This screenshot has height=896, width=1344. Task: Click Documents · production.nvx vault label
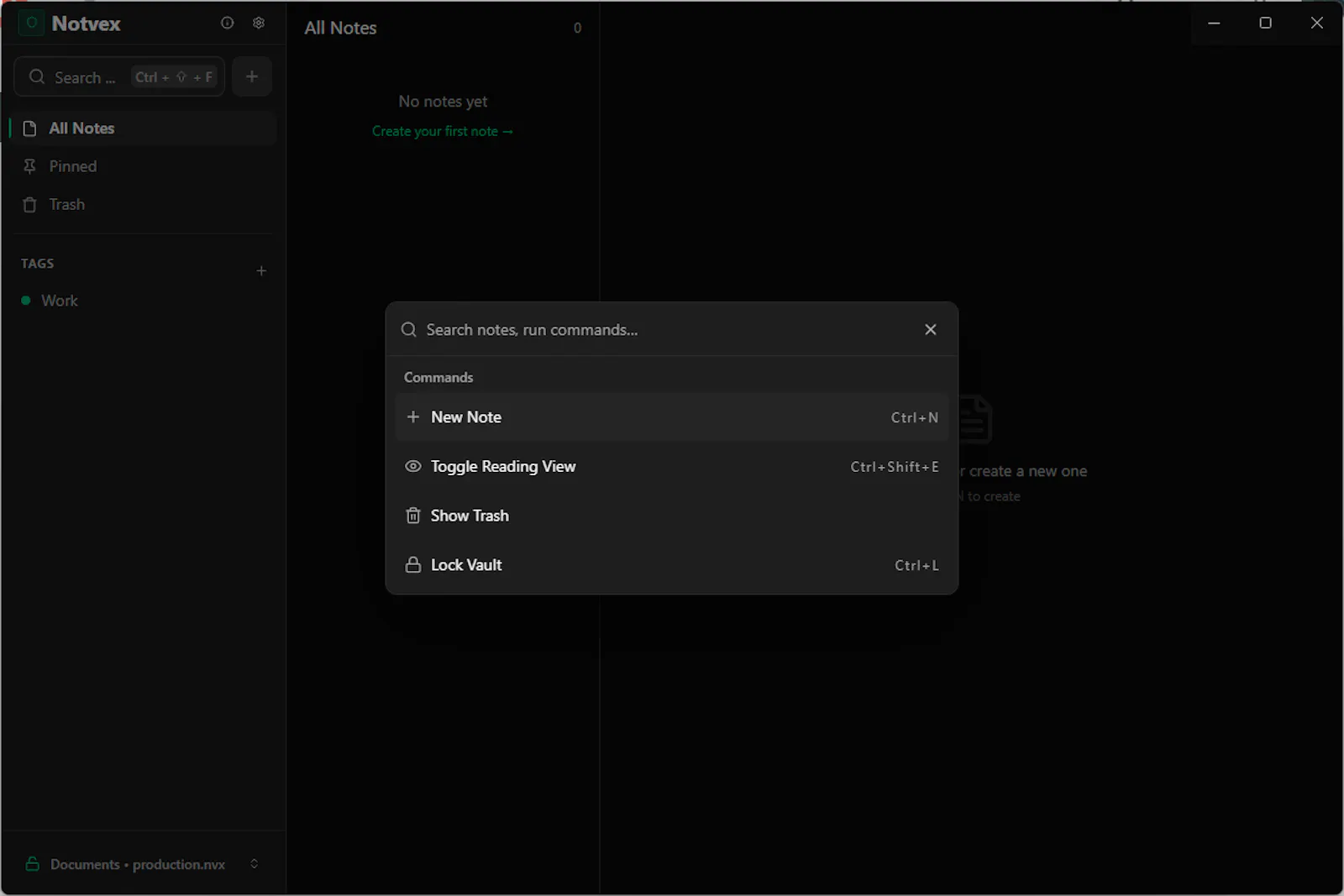click(x=138, y=864)
